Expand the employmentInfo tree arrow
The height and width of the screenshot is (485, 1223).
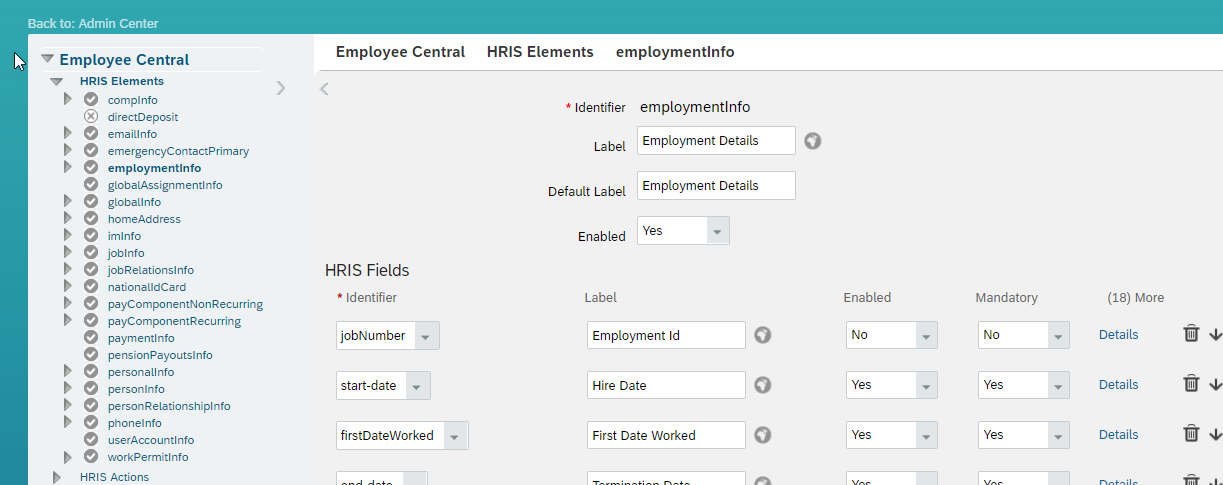[68, 167]
